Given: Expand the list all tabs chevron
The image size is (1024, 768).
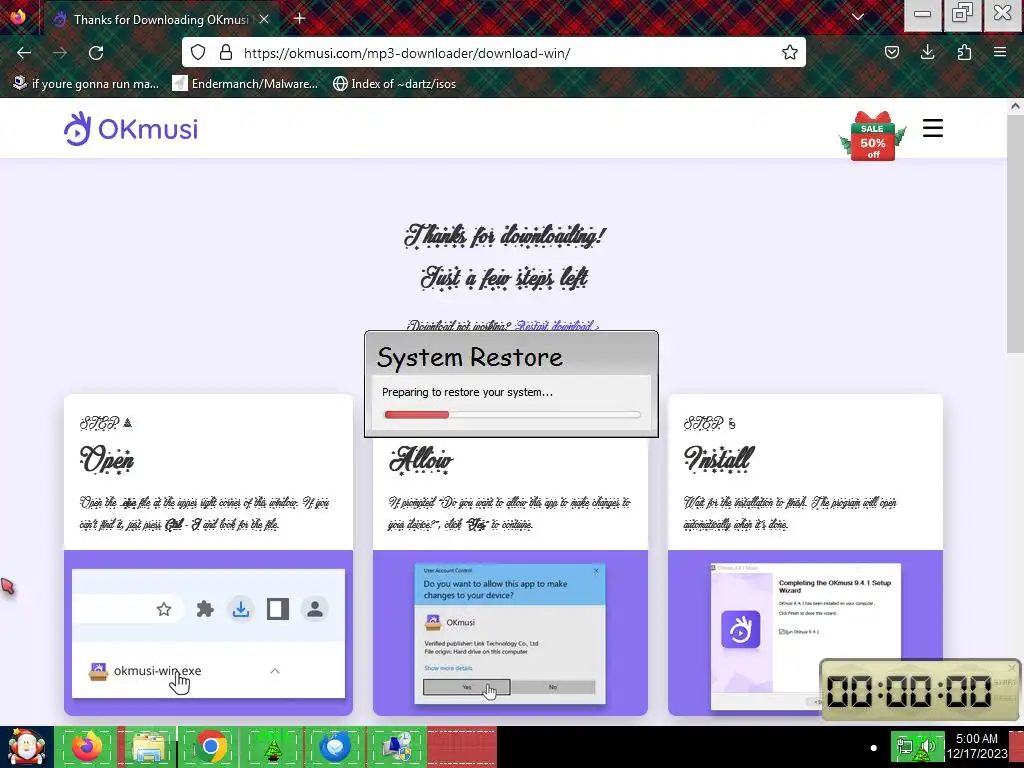Looking at the screenshot, I should tap(858, 17).
